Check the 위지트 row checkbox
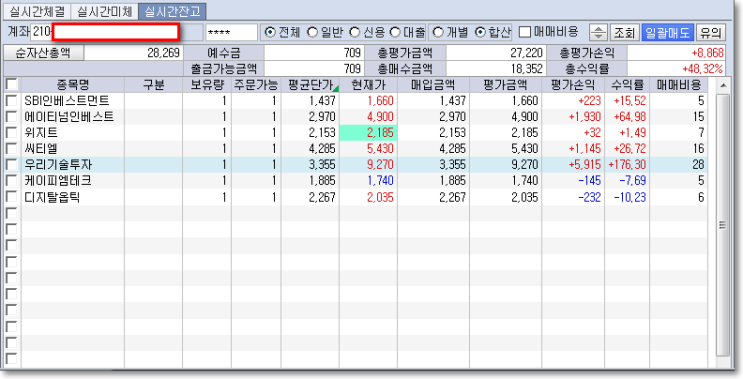This screenshot has width=743, height=379. click(x=11, y=133)
